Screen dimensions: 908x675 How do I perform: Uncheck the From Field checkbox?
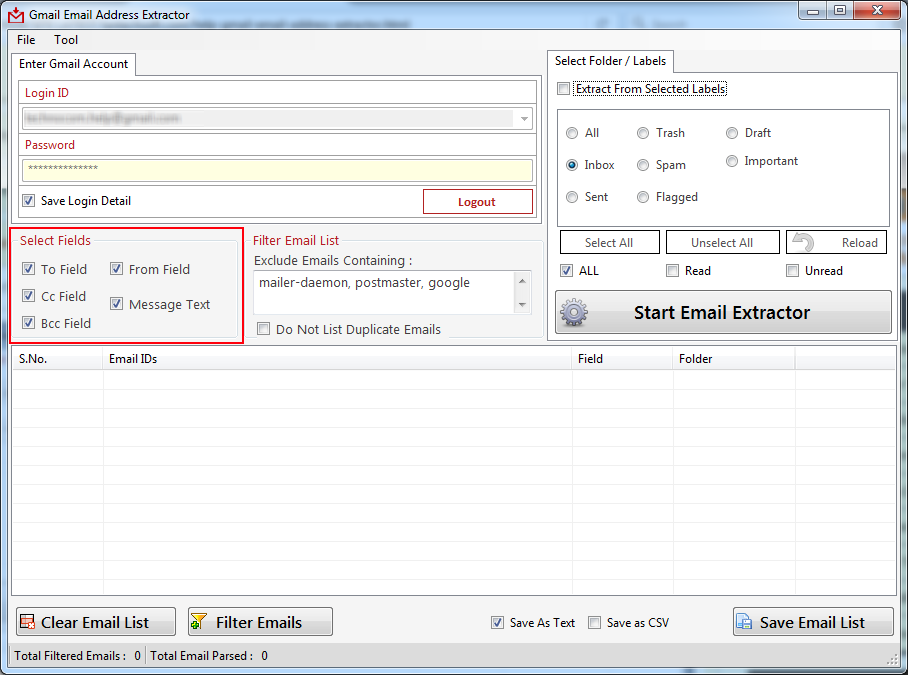coord(116,269)
